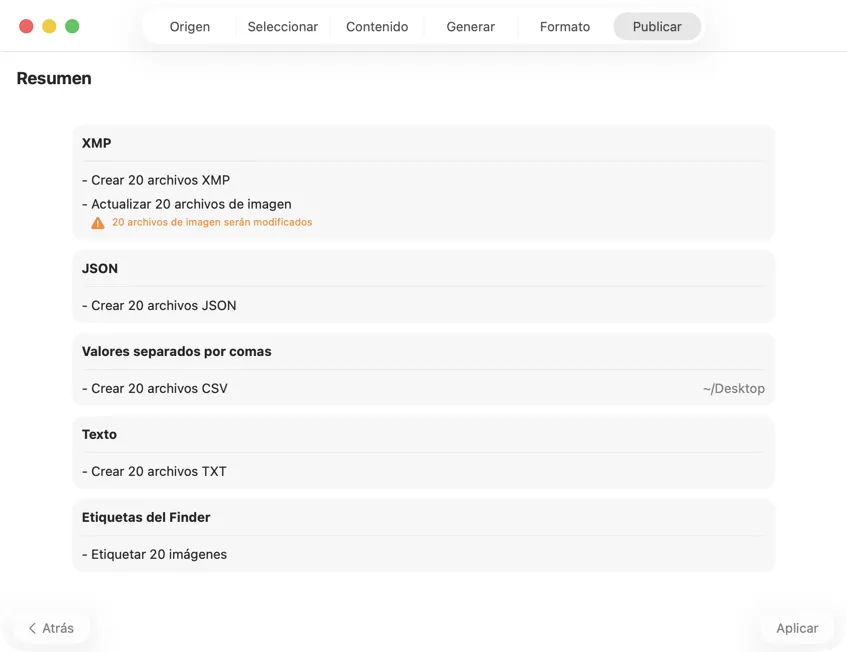Screen dimensions: 847x652
Task: Open the Origen tab
Action: (189, 27)
